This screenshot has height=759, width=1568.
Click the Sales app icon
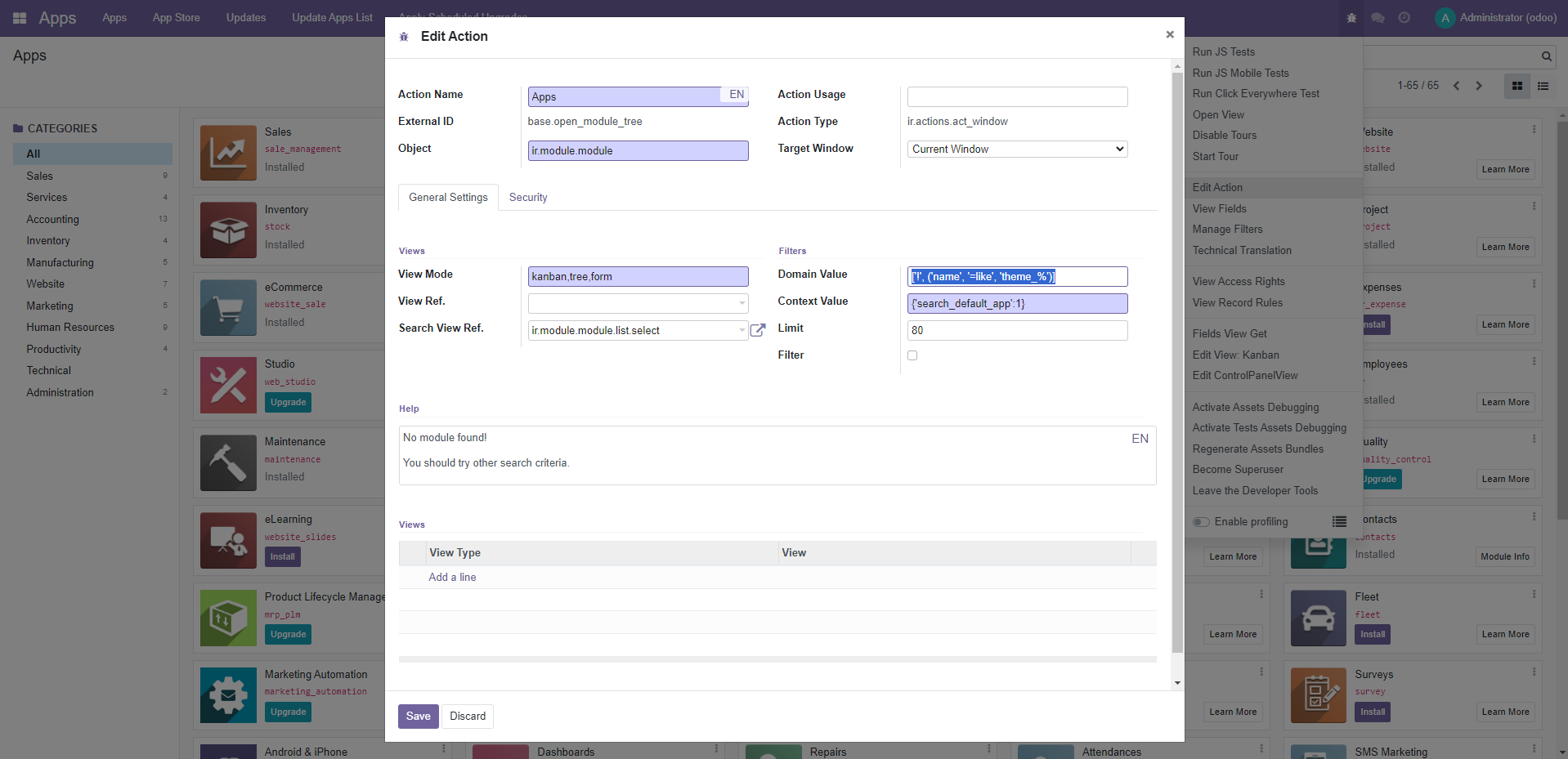tap(228, 153)
